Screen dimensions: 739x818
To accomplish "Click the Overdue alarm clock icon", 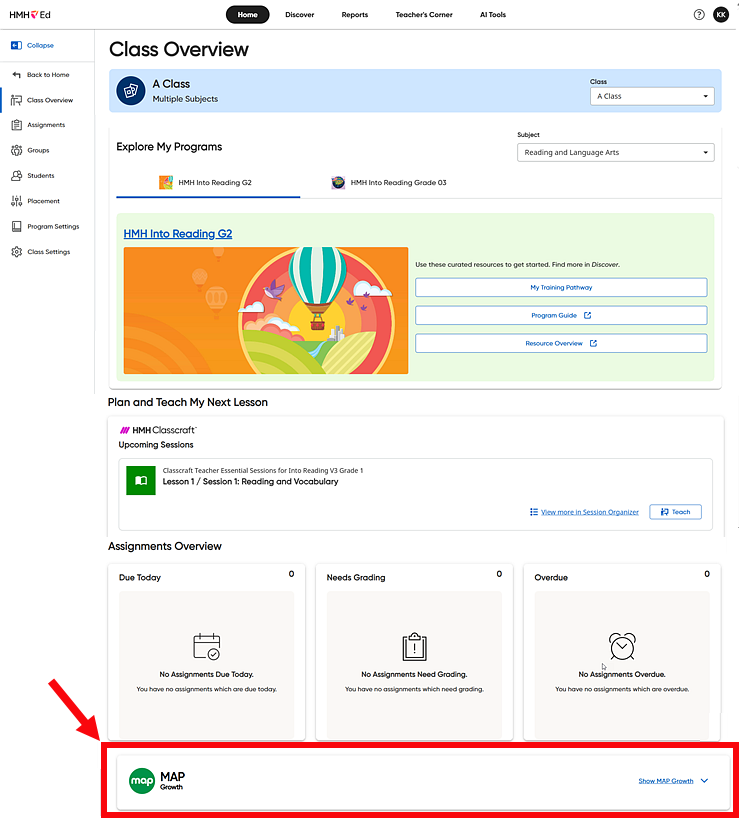I will [x=622, y=646].
